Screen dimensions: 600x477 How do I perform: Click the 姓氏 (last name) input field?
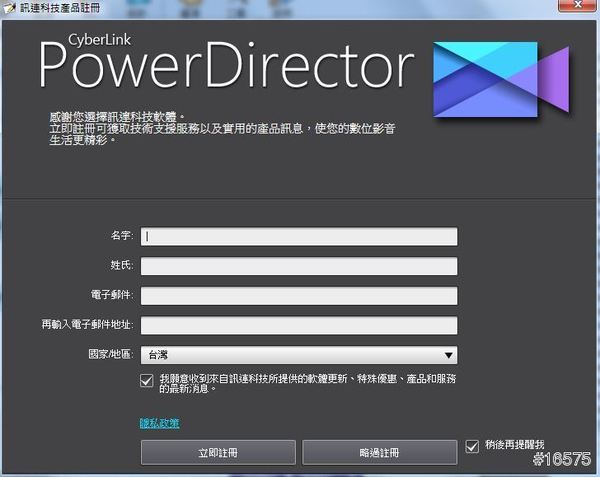click(299, 266)
